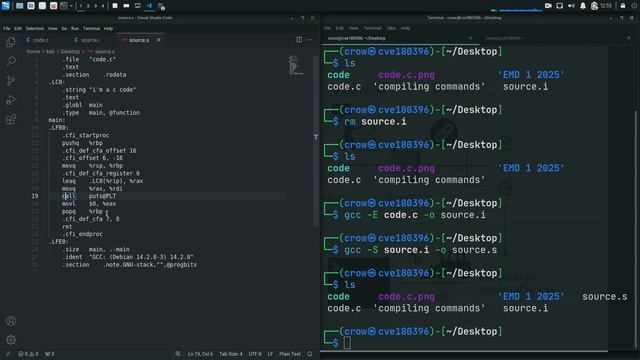640x360 pixels.
Task: Click the VS Code editor vertical scrollbar
Action: [316, 141]
